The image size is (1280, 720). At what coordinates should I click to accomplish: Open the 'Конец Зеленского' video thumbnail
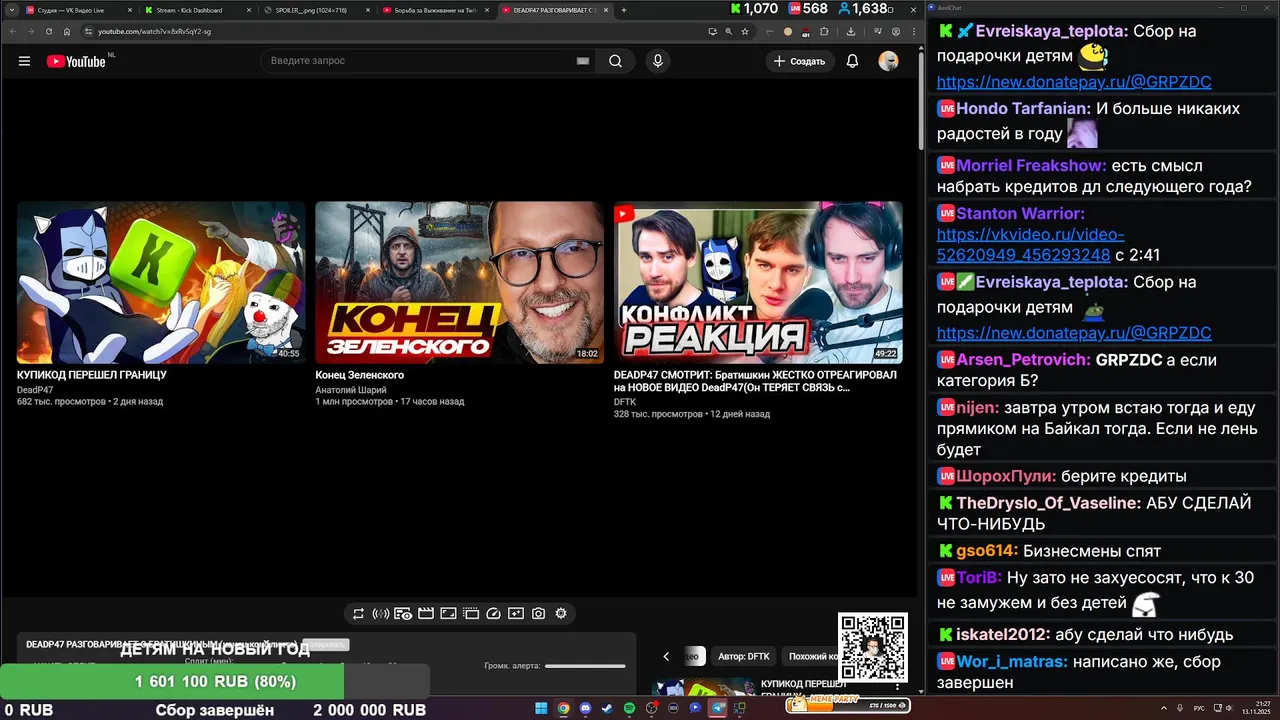pos(459,282)
